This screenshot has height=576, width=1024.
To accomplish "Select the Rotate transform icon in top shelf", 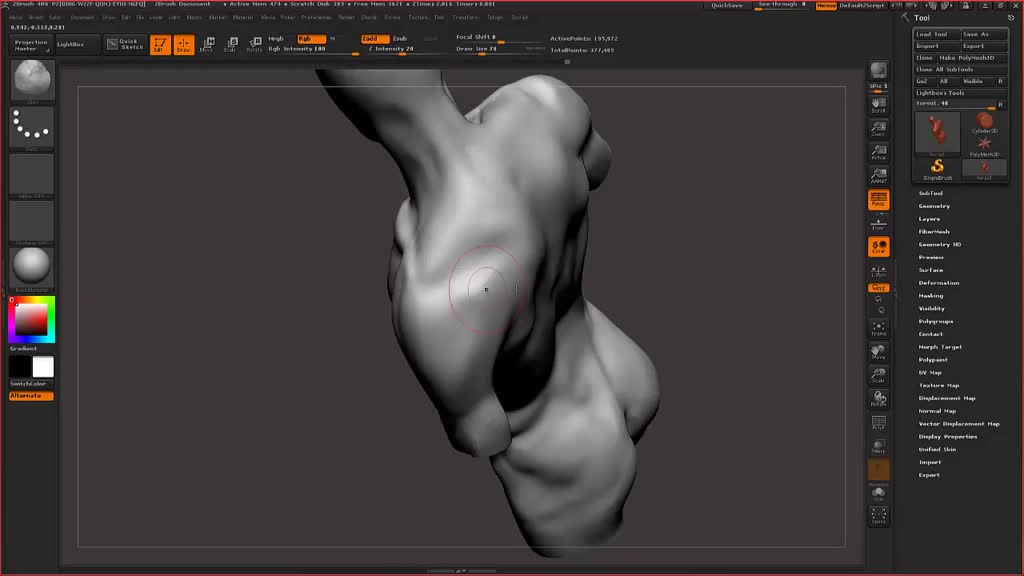I will (254, 44).
